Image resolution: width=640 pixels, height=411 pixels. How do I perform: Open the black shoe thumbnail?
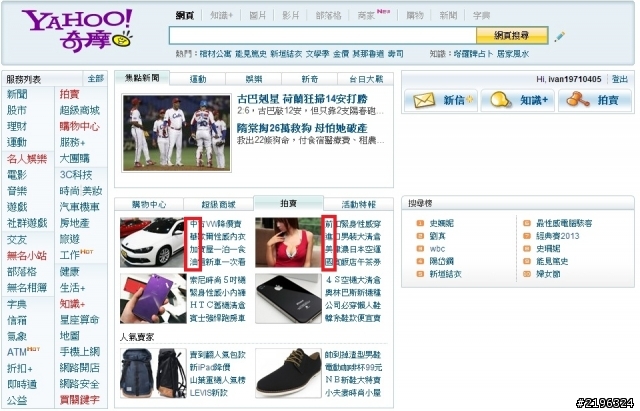tap(288, 373)
